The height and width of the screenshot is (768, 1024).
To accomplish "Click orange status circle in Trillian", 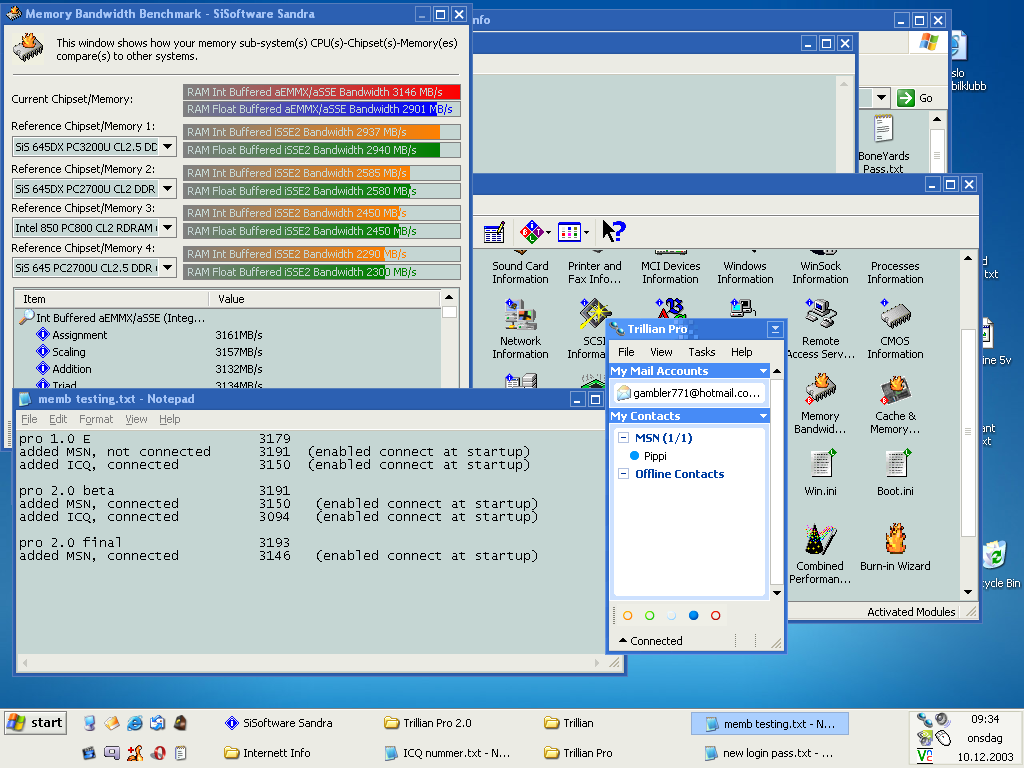I will (x=628, y=615).
